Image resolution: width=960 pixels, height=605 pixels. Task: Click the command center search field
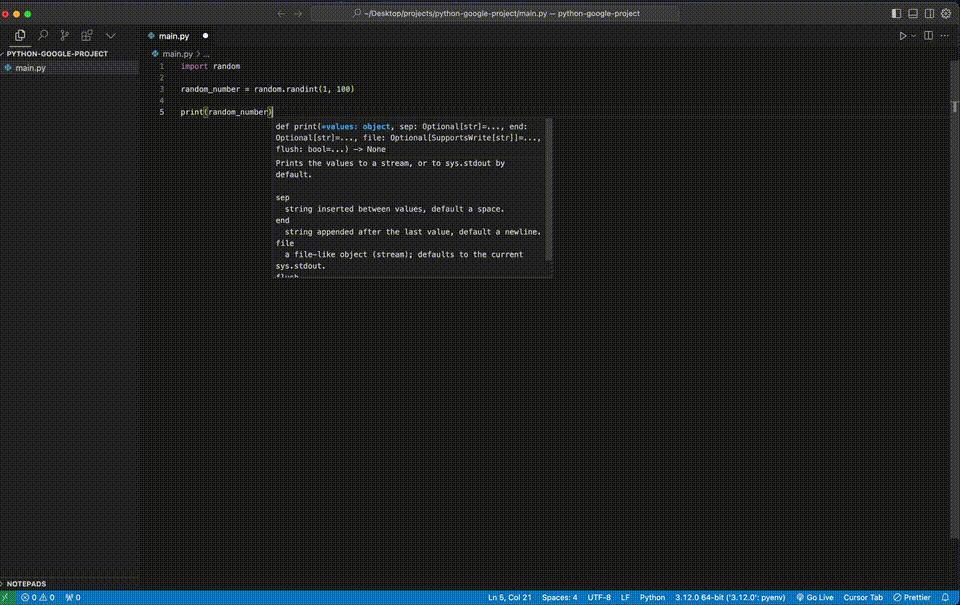497,14
